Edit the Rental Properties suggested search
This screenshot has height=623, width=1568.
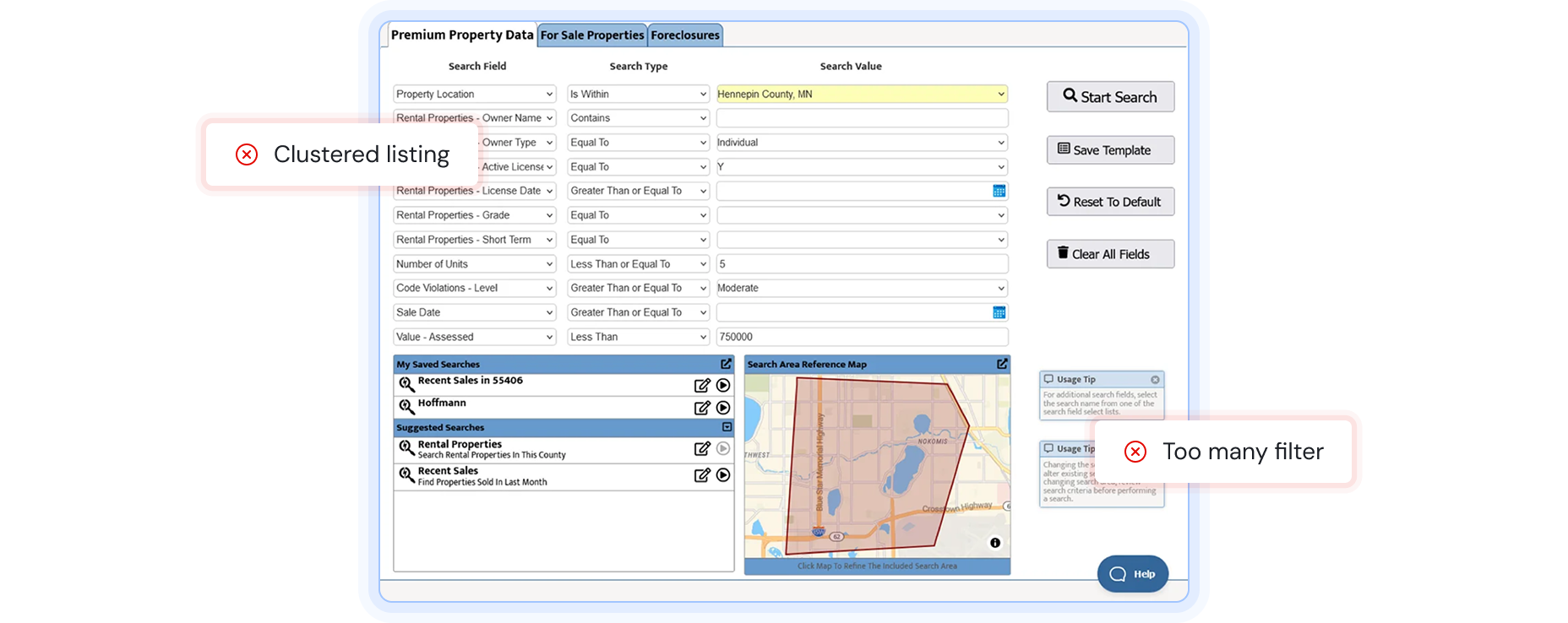pos(701,449)
